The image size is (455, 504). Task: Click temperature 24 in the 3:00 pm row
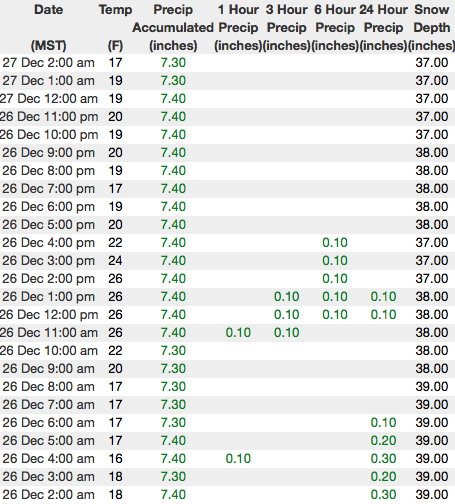click(115, 261)
